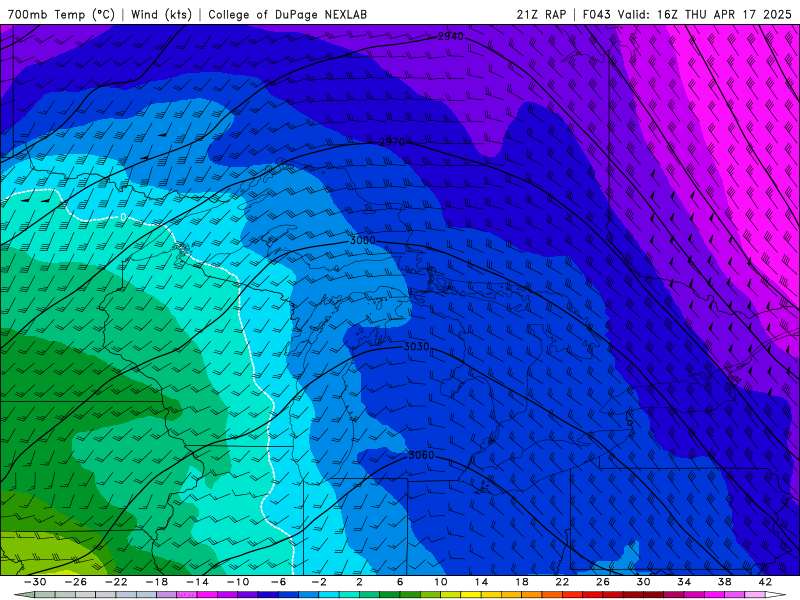This screenshot has height=600, width=800.
Task: Click the 38 colorbar scale label
Action: point(724,582)
